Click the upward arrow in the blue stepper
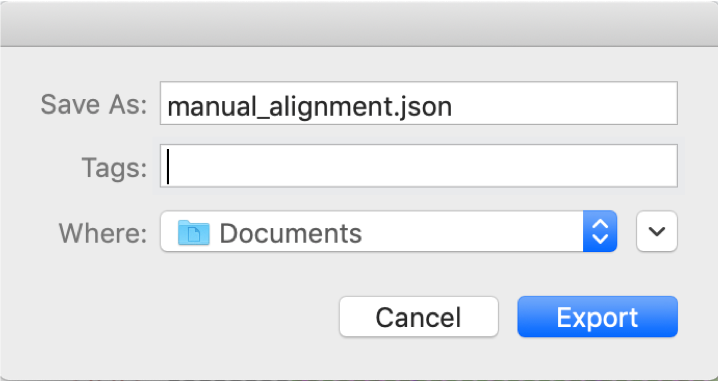 click(600, 223)
